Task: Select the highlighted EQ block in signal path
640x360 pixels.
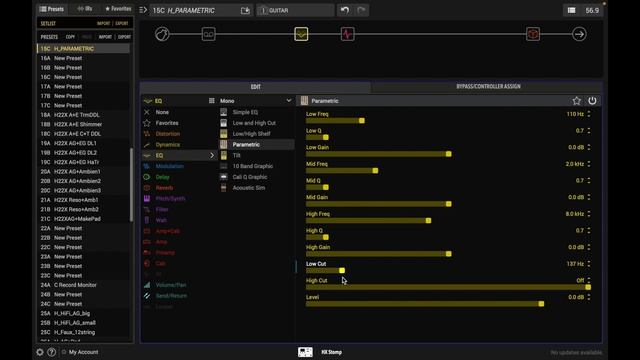Action: pos(301,34)
